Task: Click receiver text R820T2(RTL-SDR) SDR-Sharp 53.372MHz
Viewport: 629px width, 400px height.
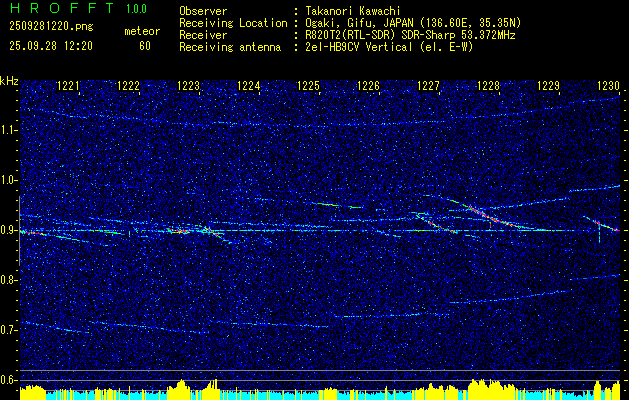Action: [x=410, y=35]
